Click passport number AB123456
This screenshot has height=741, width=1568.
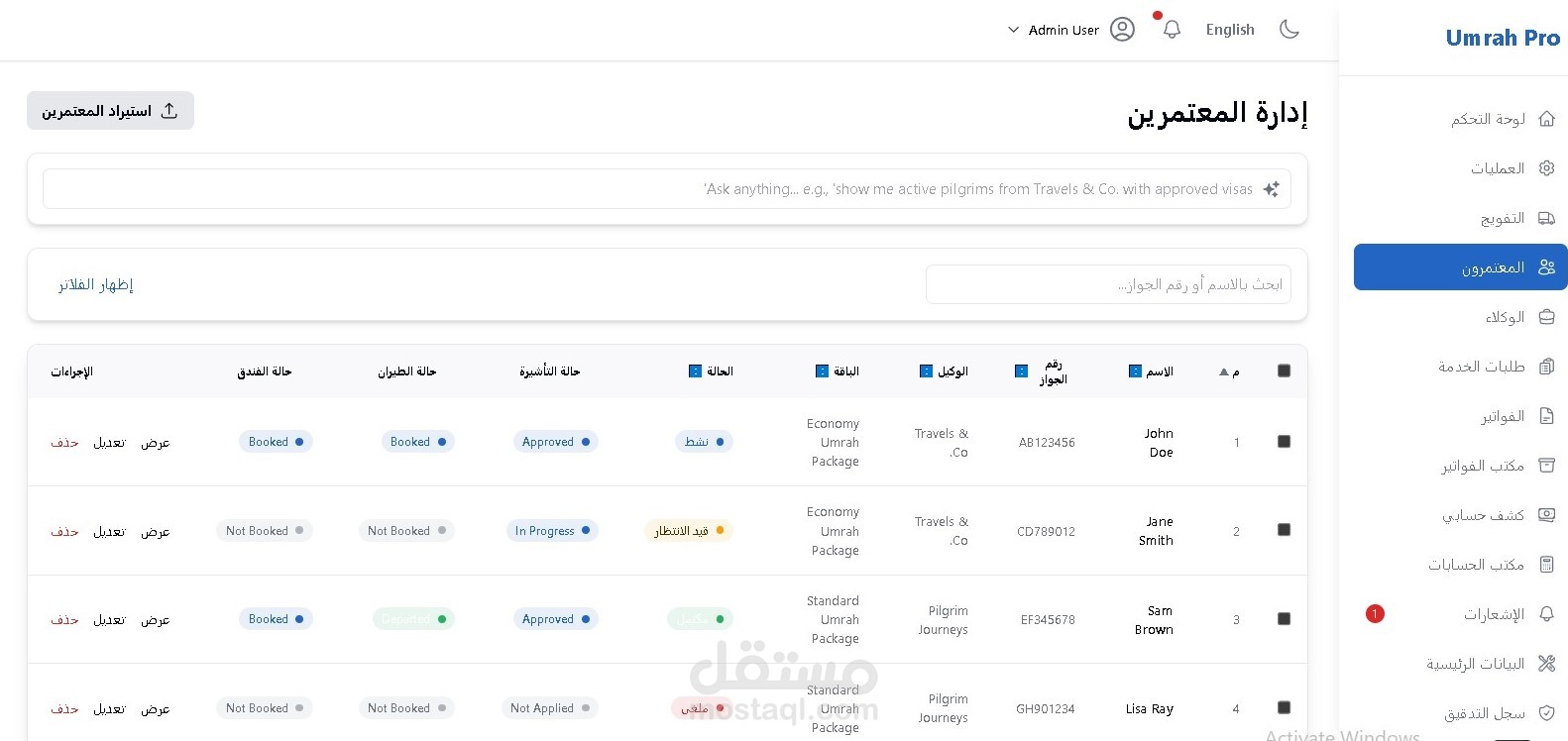pos(1047,443)
